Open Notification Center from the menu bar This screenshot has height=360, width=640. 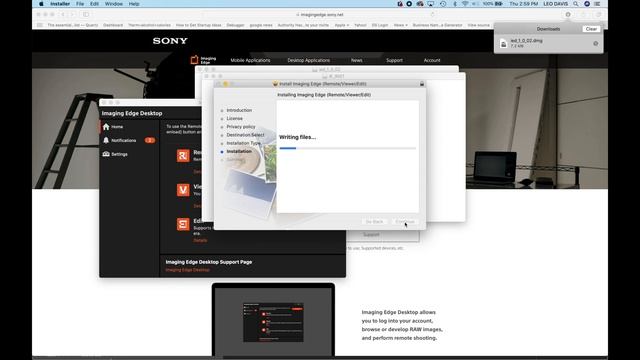point(597,4)
